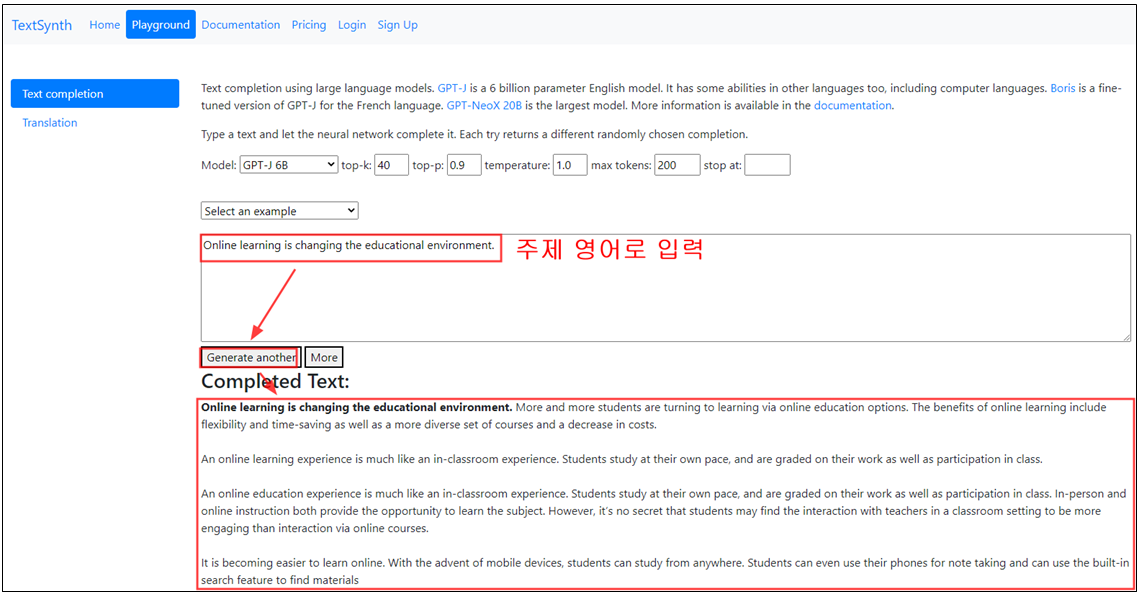Click the Generate another button
This screenshot has height=597, width=1142.
coord(251,357)
